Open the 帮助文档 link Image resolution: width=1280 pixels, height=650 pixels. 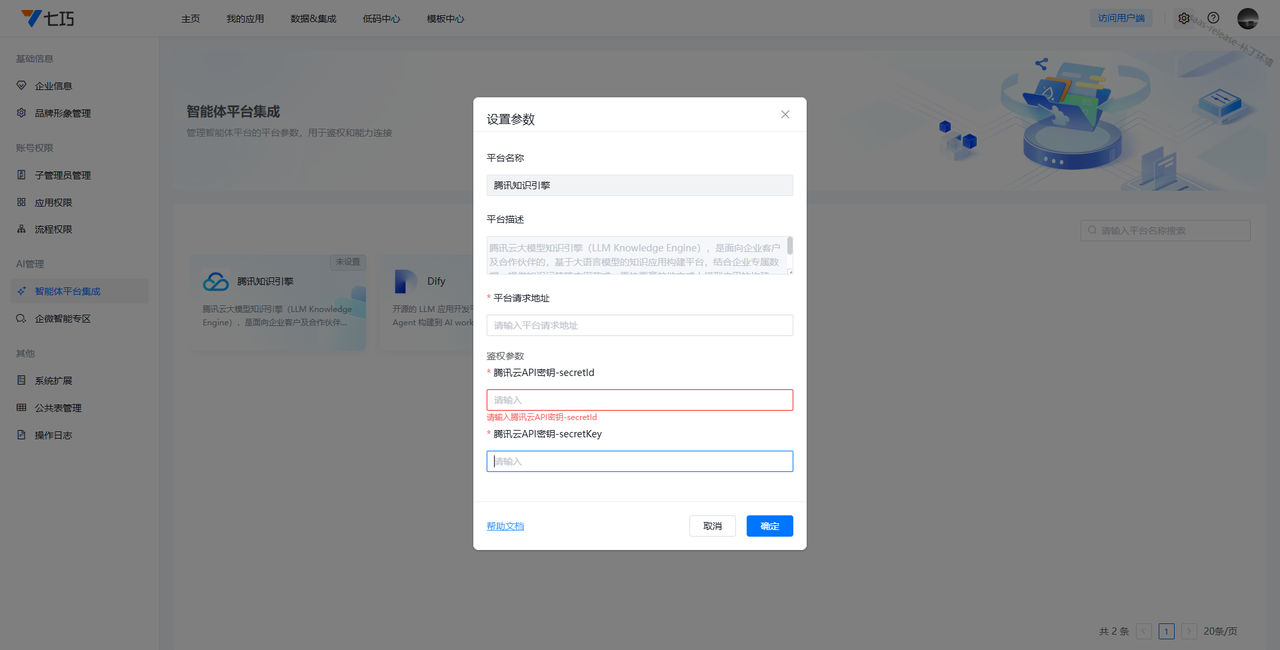[505, 526]
